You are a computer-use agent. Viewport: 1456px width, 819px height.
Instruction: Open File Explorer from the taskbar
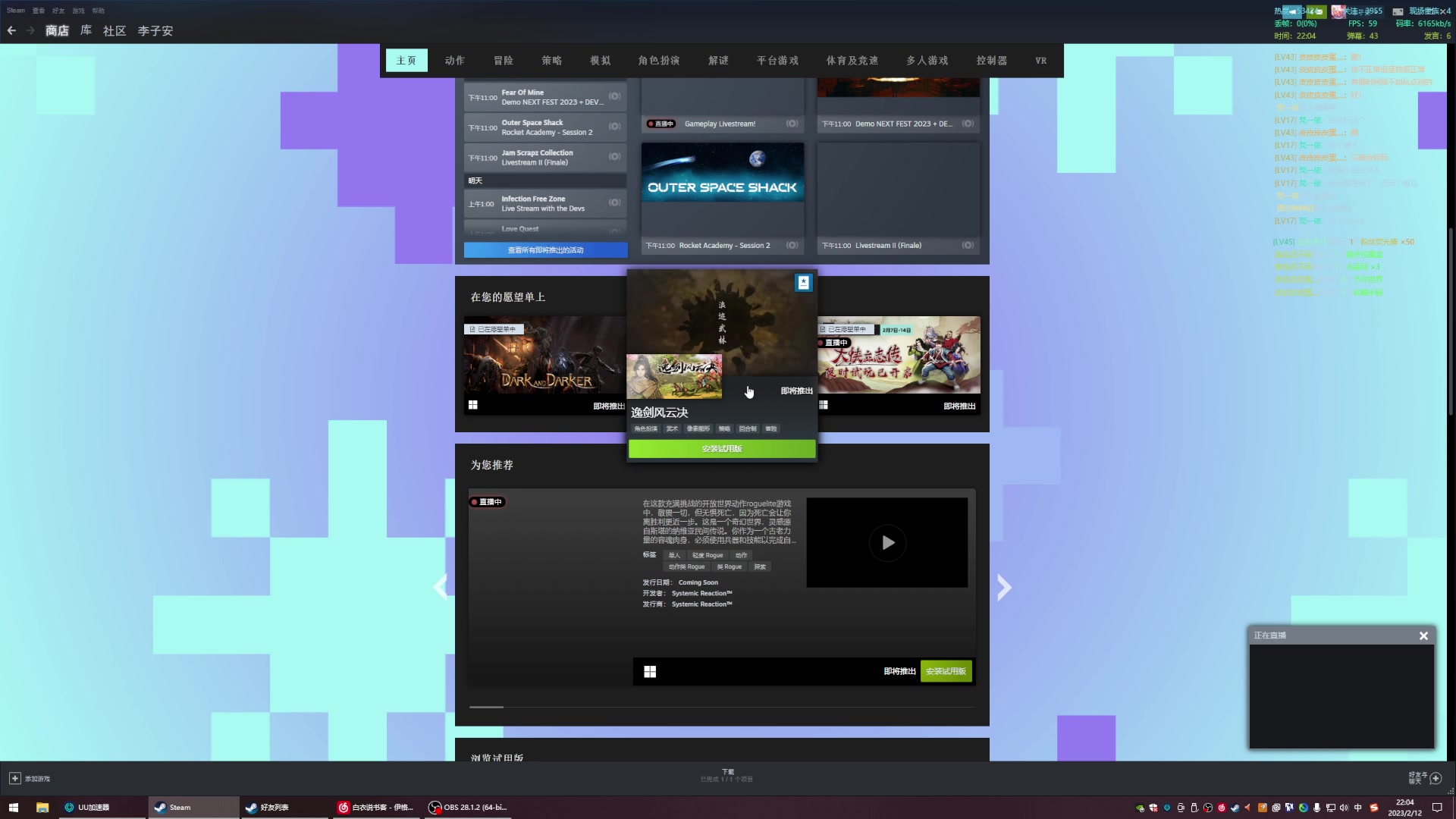click(x=42, y=808)
